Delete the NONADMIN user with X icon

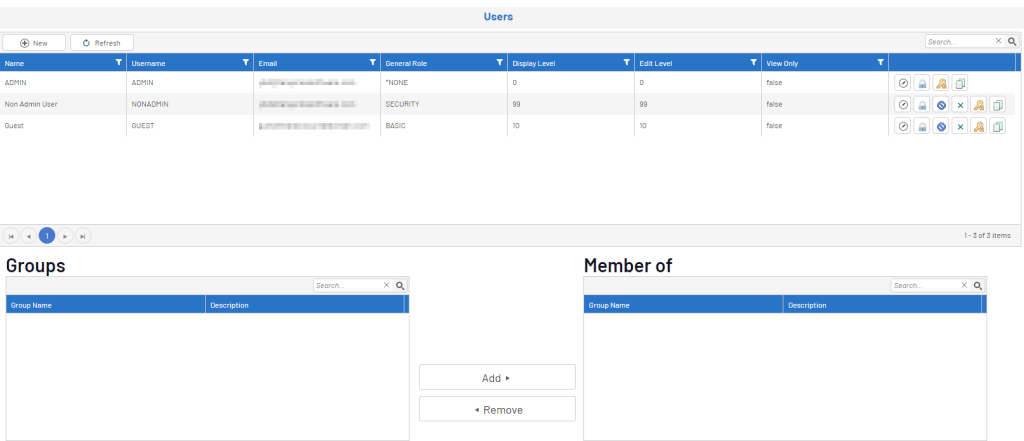click(x=959, y=105)
